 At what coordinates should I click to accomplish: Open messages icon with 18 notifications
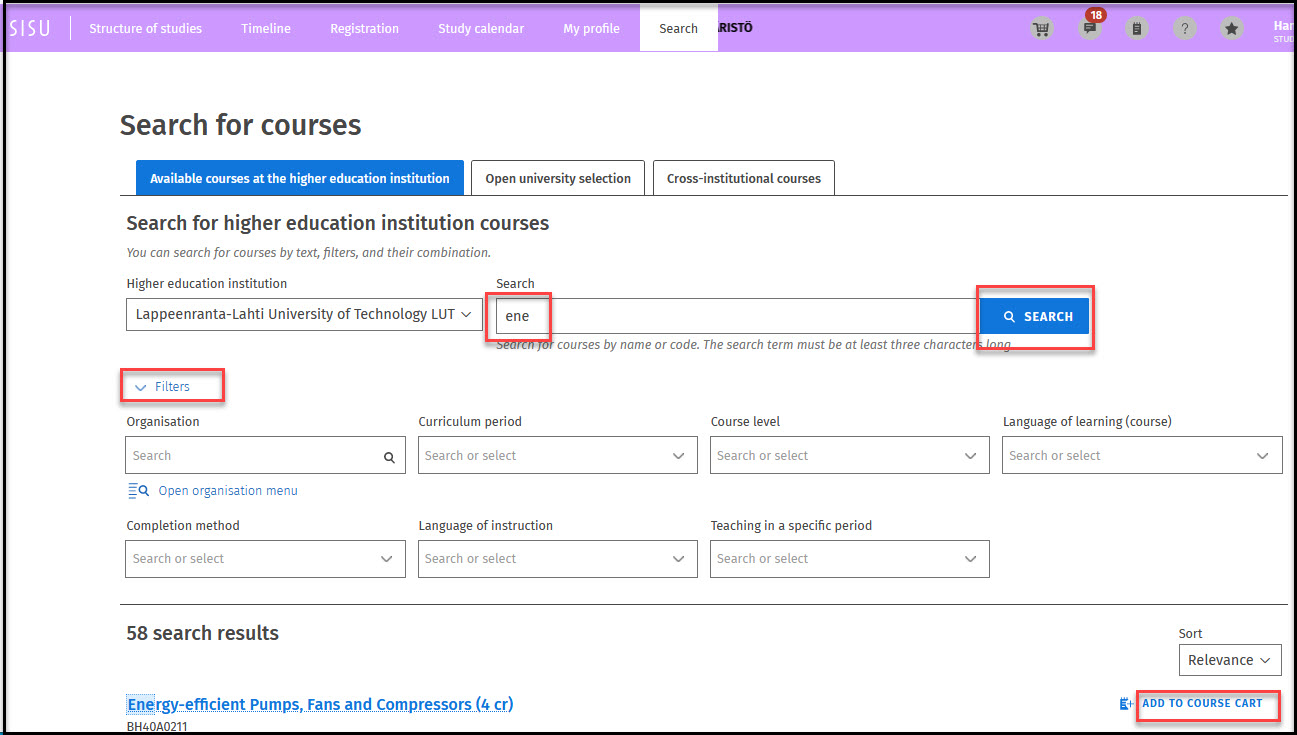coord(1090,29)
